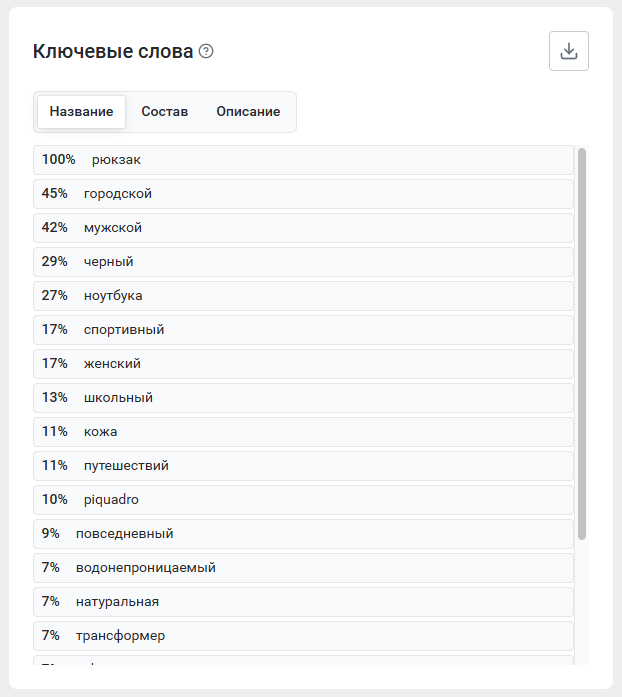Viewport: 622px width, 697px height.
Task: Select the повседневный 9% row
Action: tap(303, 534)
